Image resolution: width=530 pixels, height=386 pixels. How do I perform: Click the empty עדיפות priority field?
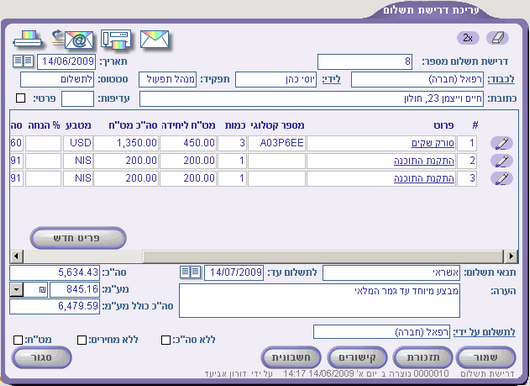(77, 99)
